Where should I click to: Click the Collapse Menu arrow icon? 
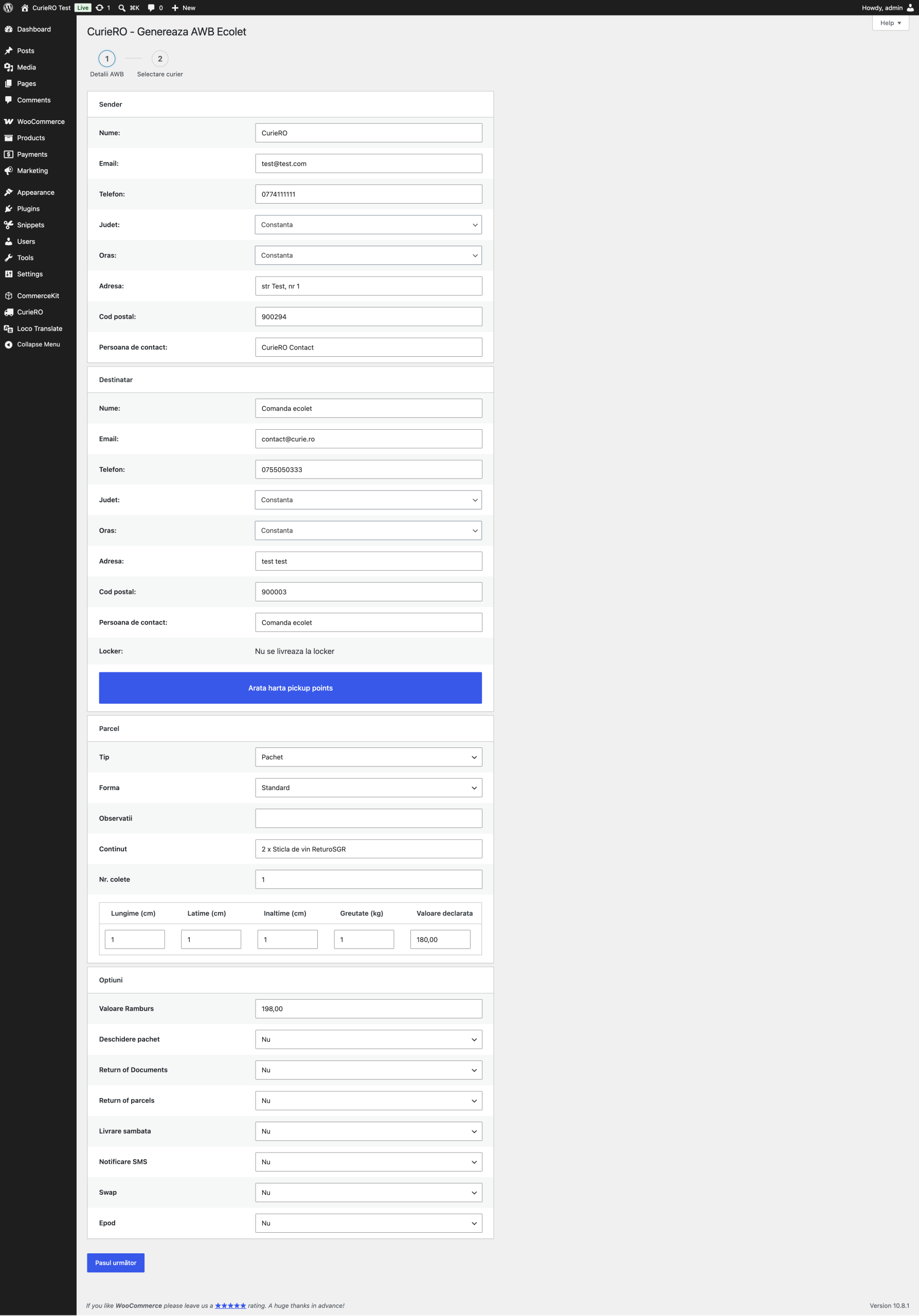pos(9,344)
